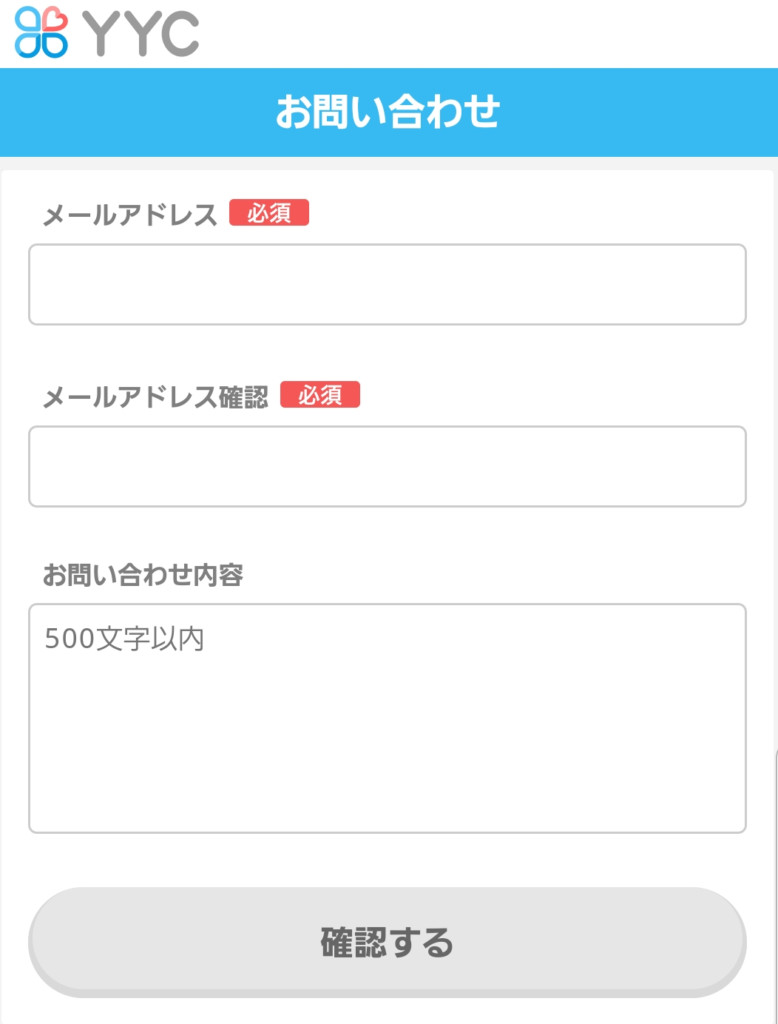Focus the メールアドレス確認 input field

pyautogui.click(x=387, y=466)
